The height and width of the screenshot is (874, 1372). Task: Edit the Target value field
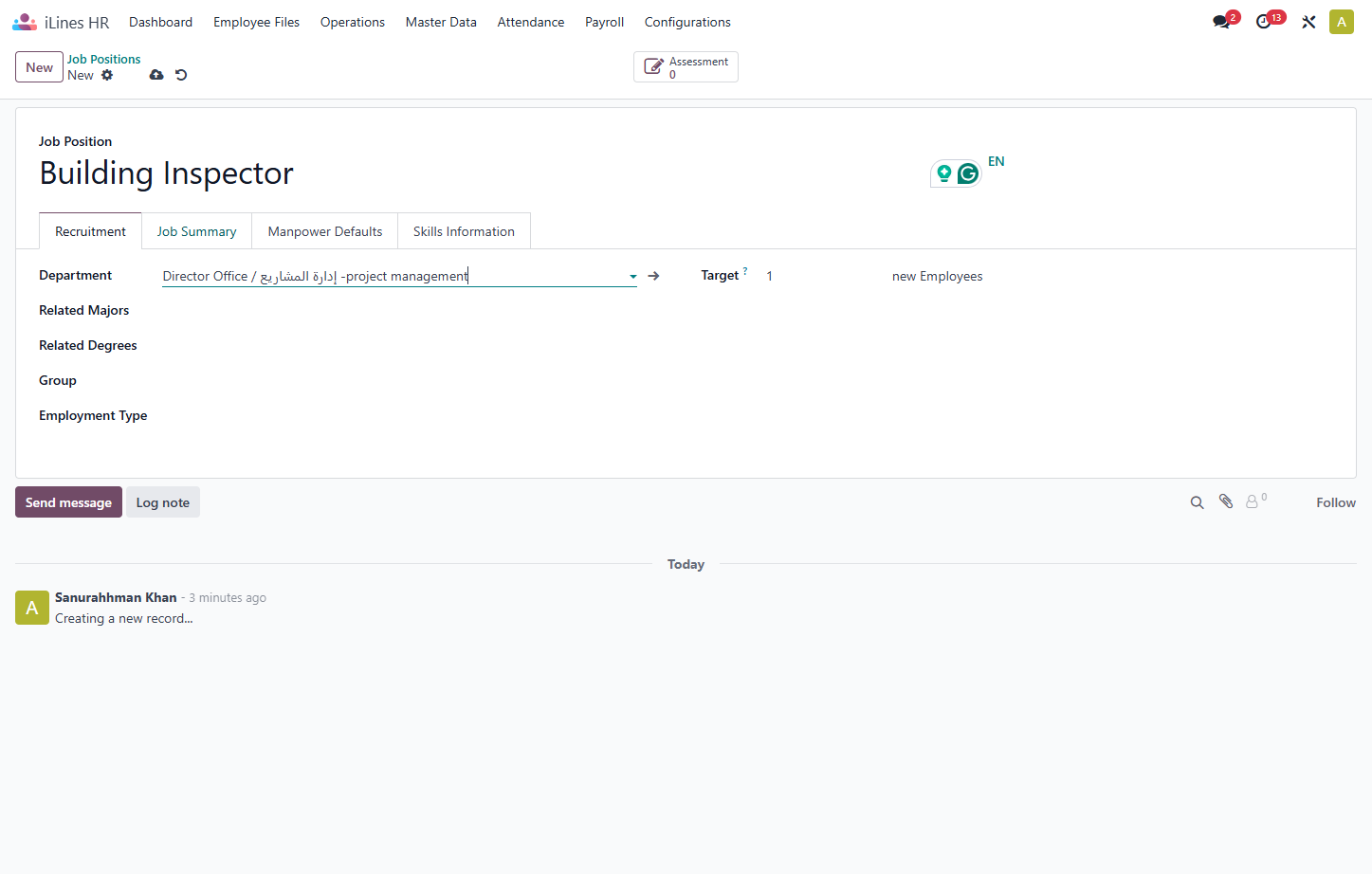coord(823,276)
